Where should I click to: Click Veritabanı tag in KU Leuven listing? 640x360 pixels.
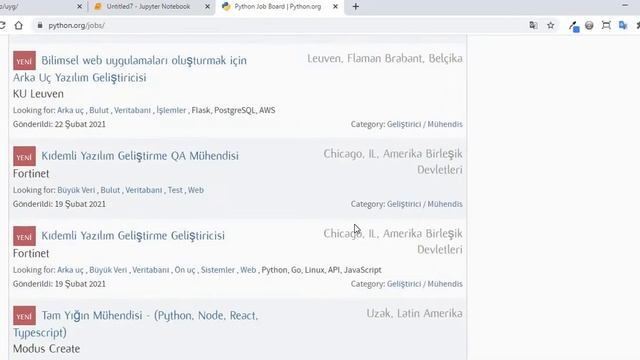click(x=132, y=111)
